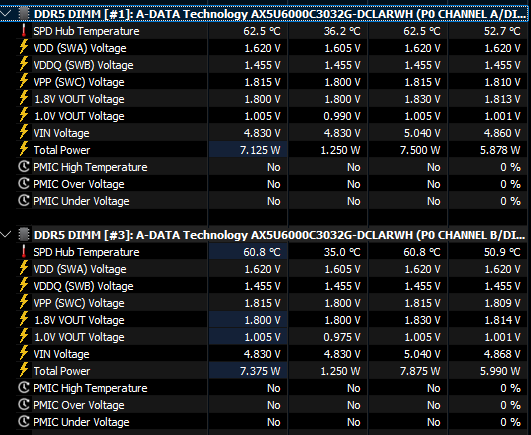Click DIMM #1 current Total Power 7.125 W

pyautogui.click(x=260, y=150)
